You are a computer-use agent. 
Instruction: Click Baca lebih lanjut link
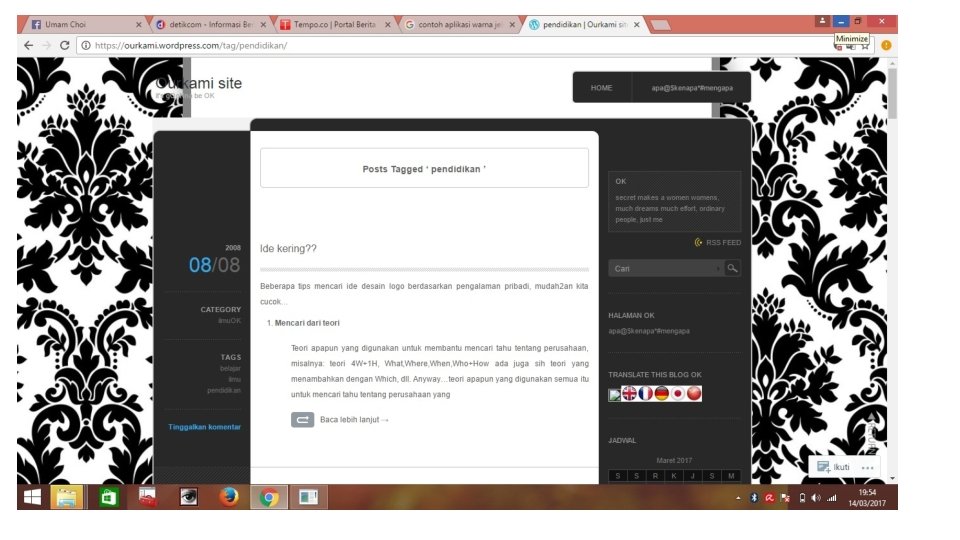[x=354, y=419]
